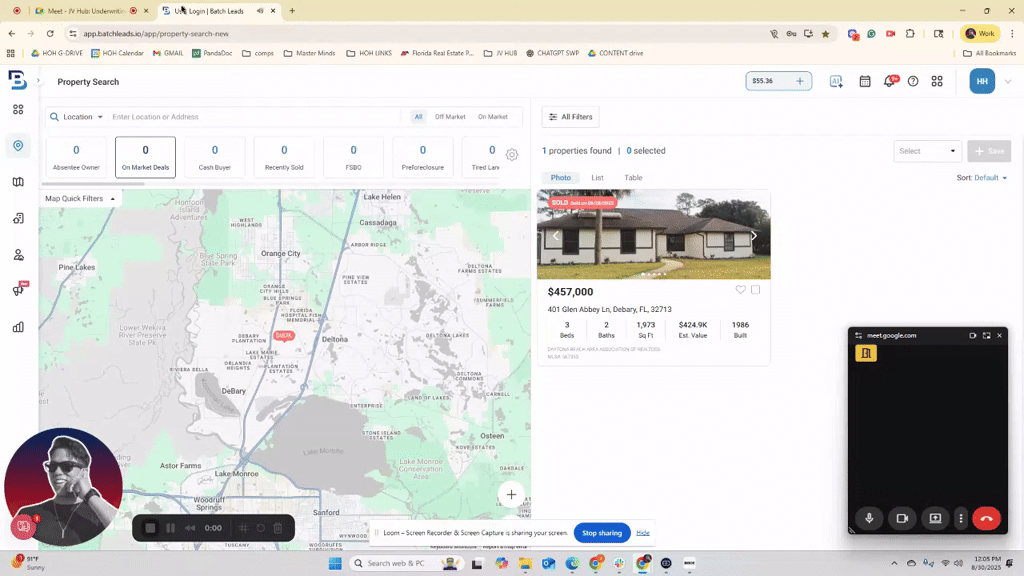
Task: Filter listings to All
Action: coord(419,117)
